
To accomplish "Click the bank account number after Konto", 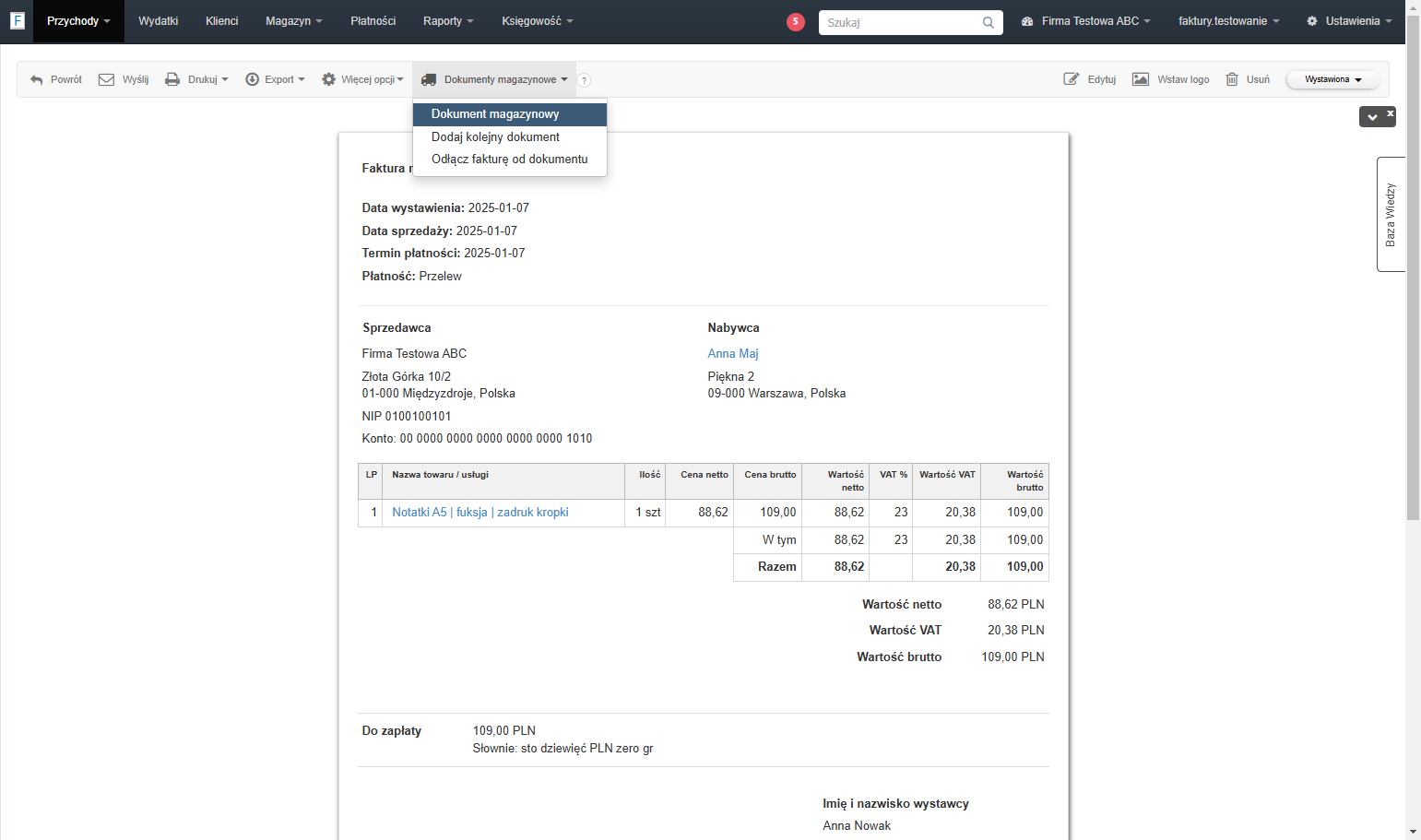I will click(x=496, y=439).
